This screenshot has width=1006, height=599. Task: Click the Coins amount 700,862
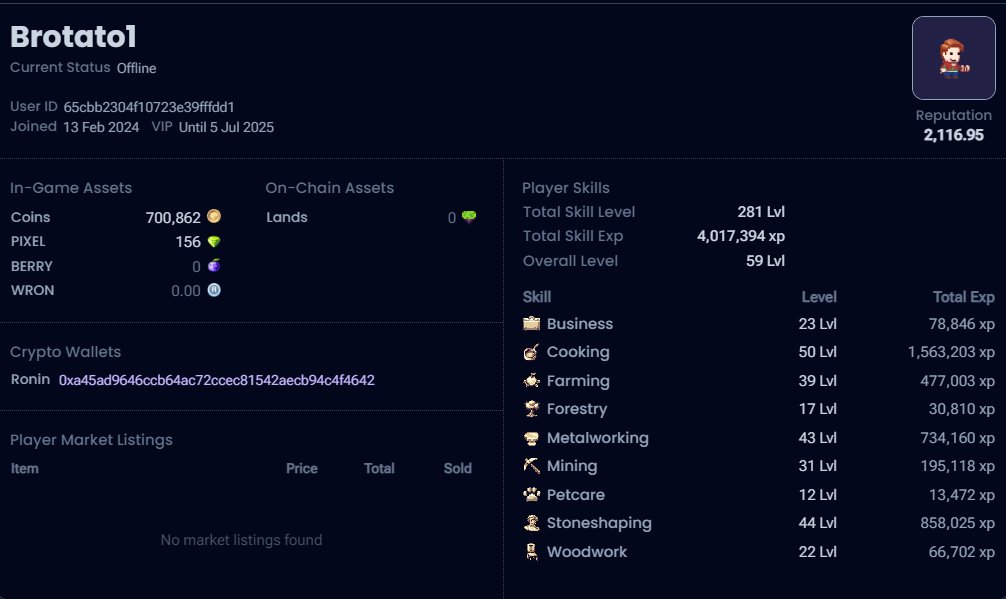click(x=173, y=217)
